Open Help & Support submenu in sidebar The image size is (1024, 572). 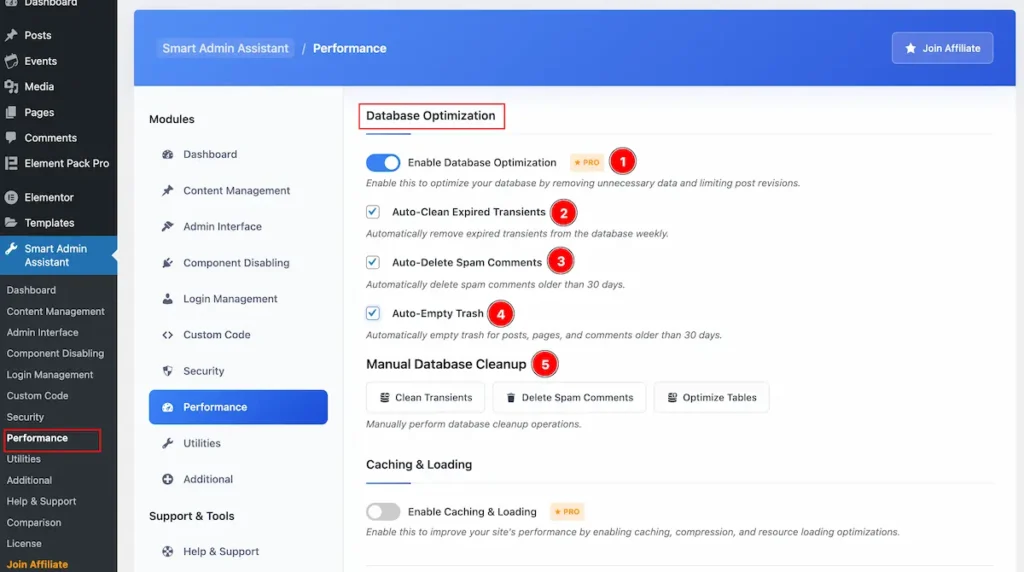tap(41, 501)
